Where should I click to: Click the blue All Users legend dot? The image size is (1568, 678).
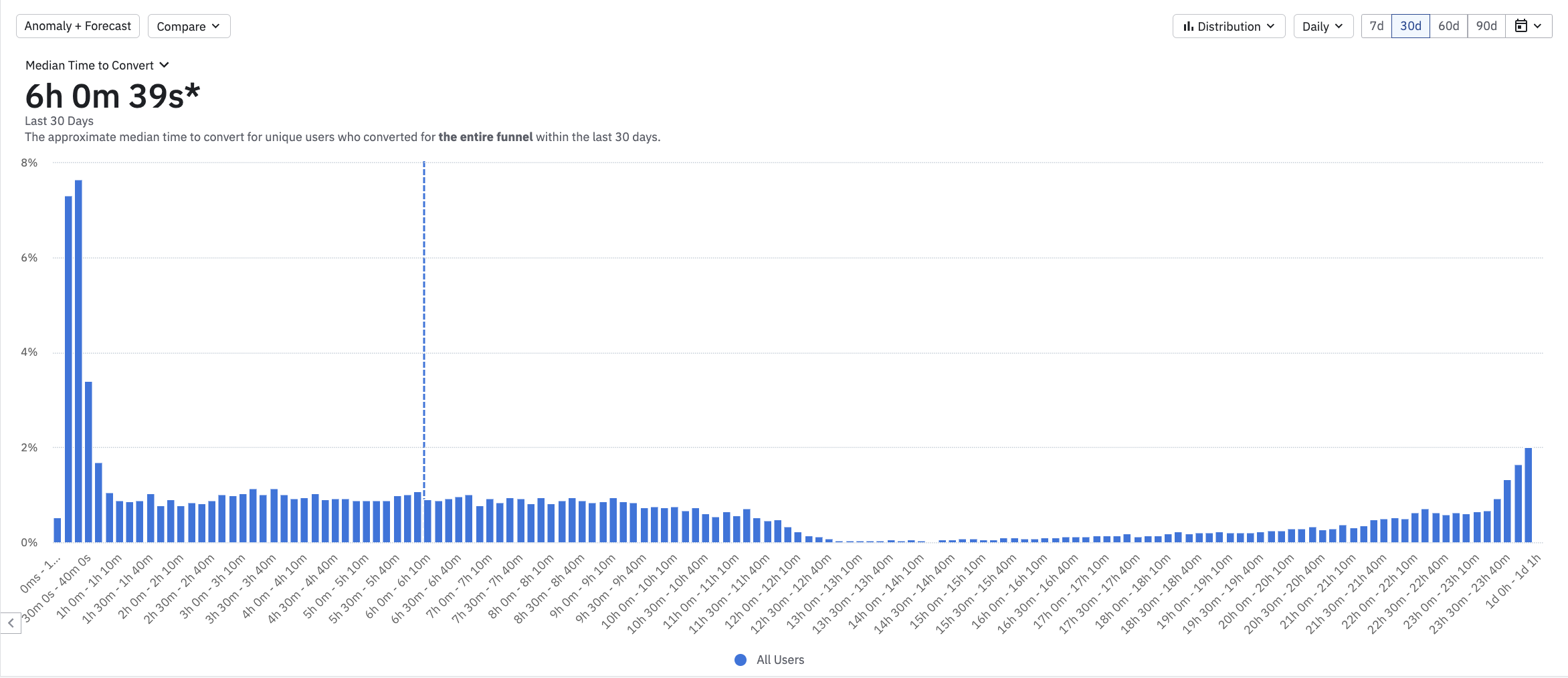[x=741, y=660]
